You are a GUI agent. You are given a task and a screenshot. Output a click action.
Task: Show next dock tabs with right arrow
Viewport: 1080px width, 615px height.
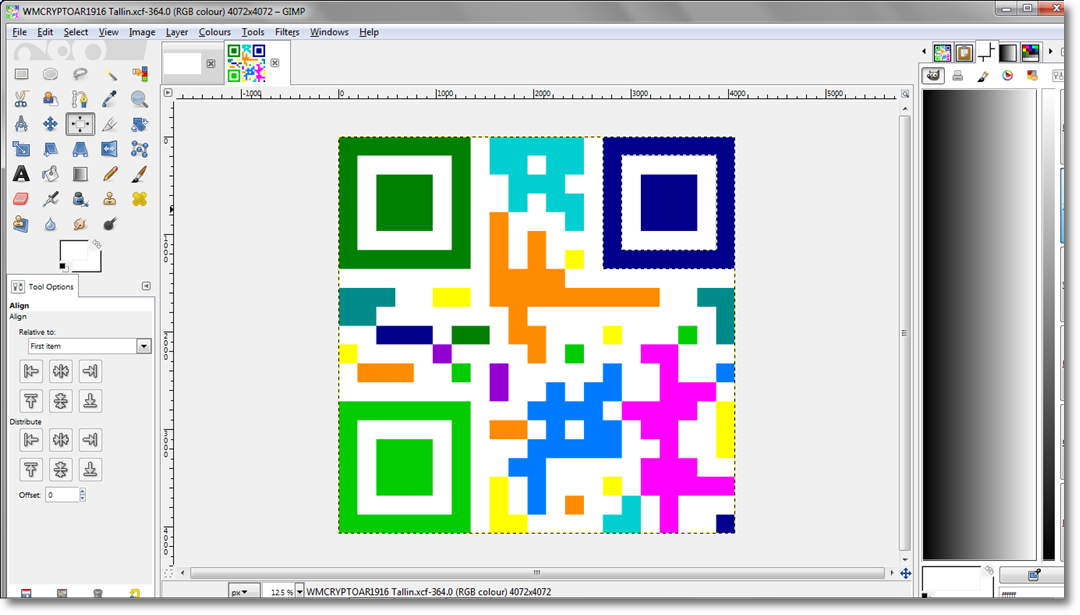click(x=1050, y=52)
